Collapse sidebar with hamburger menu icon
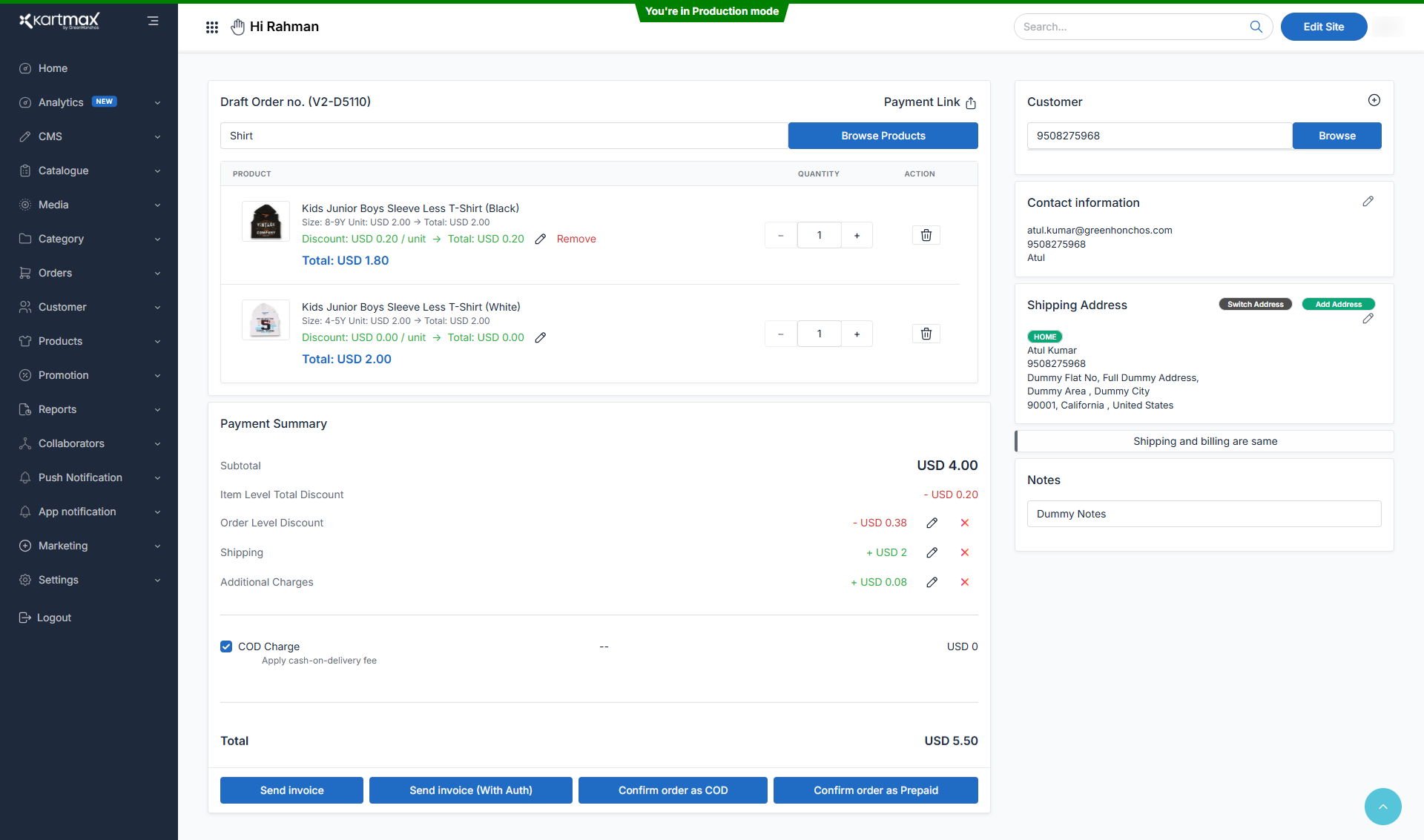1424x840 pixels. click(153, 21)
